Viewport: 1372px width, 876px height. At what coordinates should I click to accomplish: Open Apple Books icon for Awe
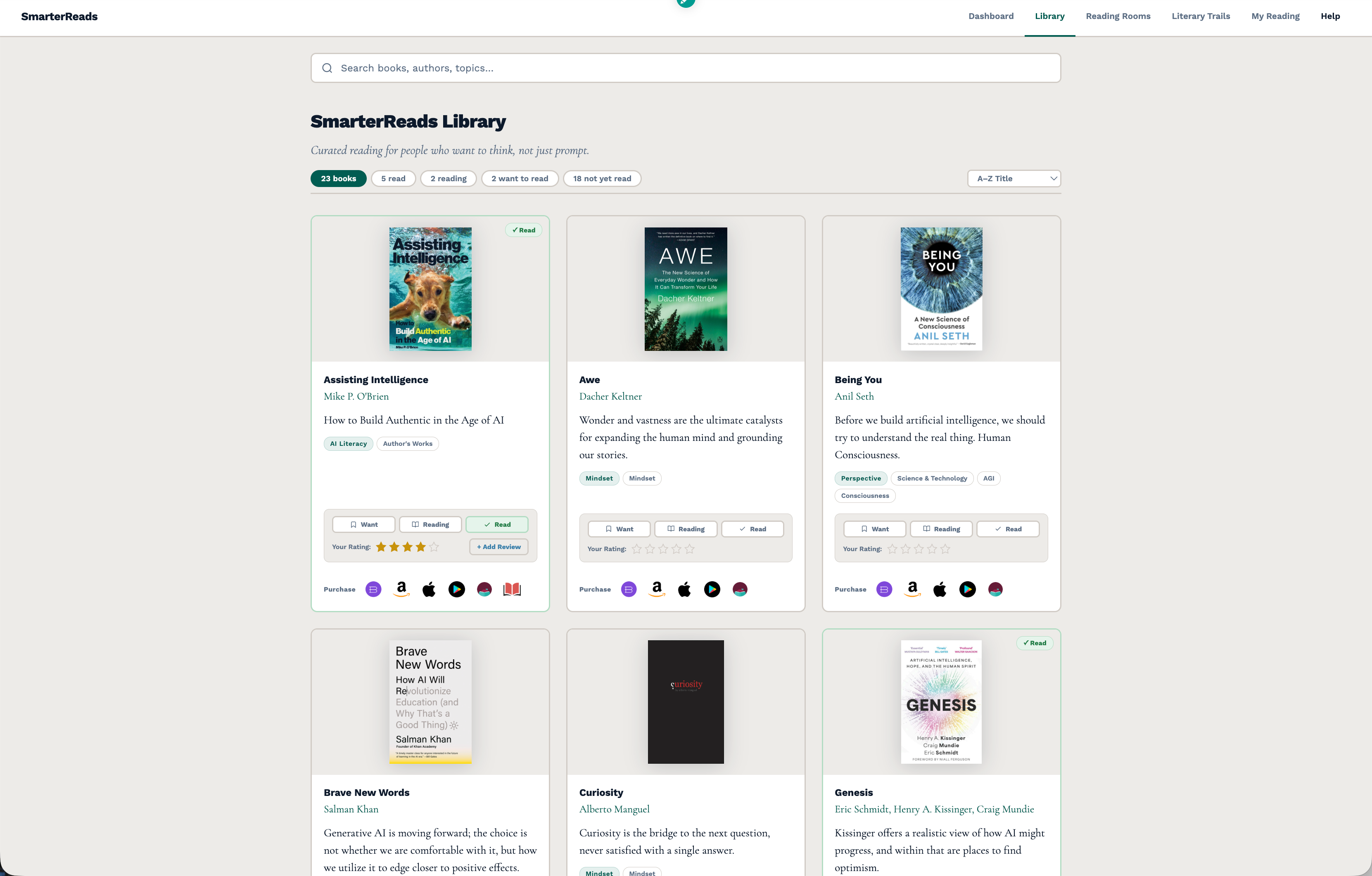click(684, 589)
